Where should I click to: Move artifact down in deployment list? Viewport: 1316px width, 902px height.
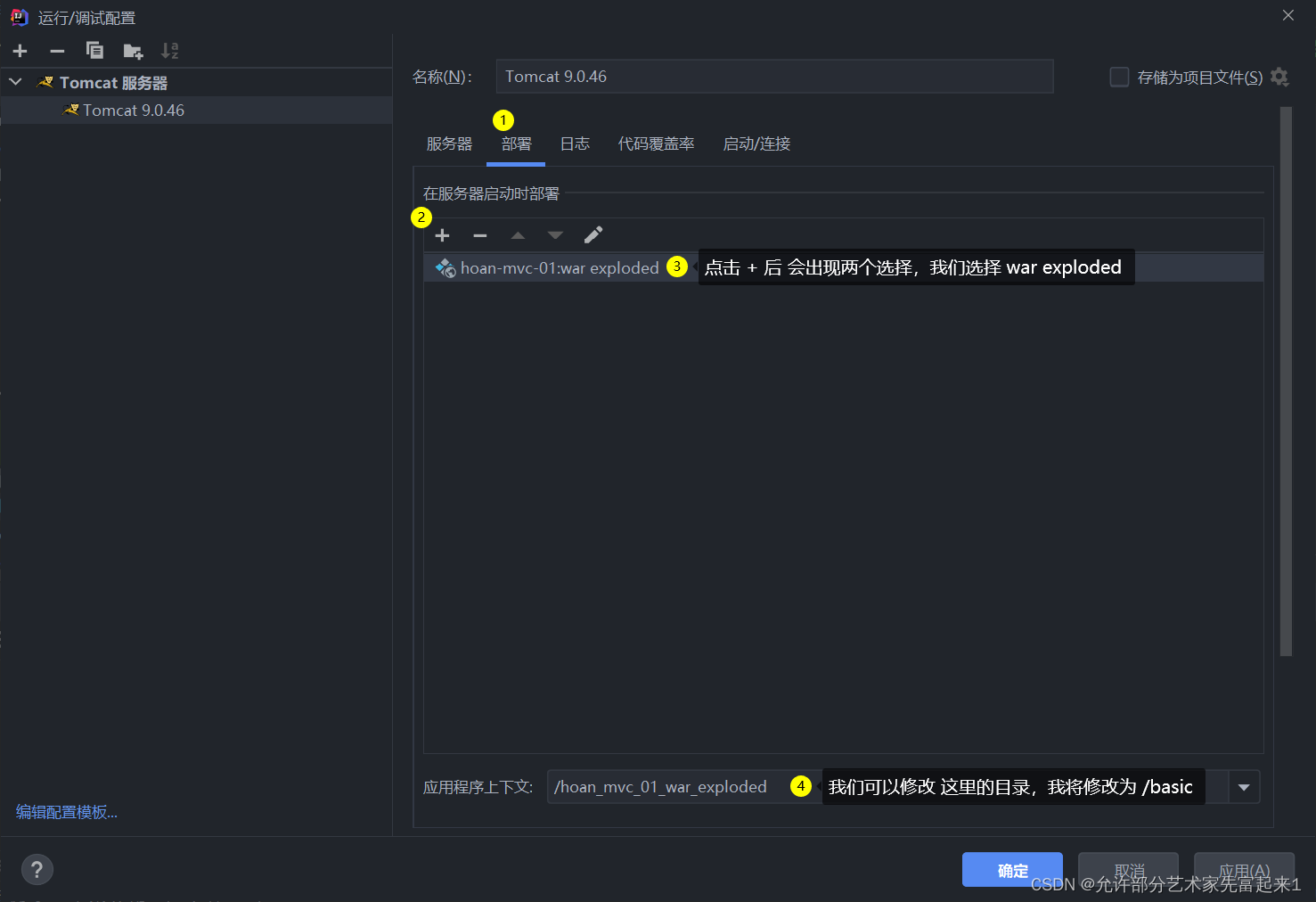[x=555, y=235]
